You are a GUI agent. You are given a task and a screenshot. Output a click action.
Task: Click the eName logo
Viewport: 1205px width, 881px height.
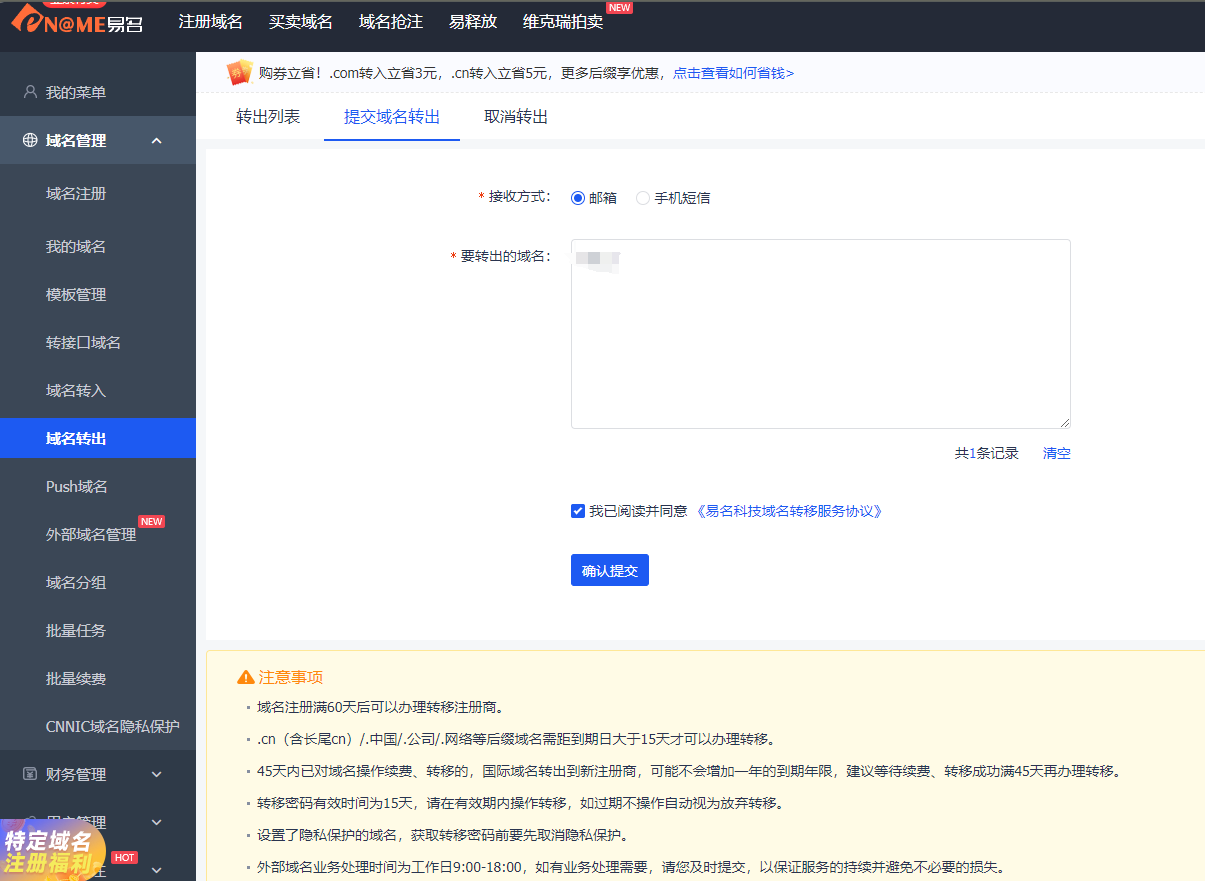coord(76,20)
